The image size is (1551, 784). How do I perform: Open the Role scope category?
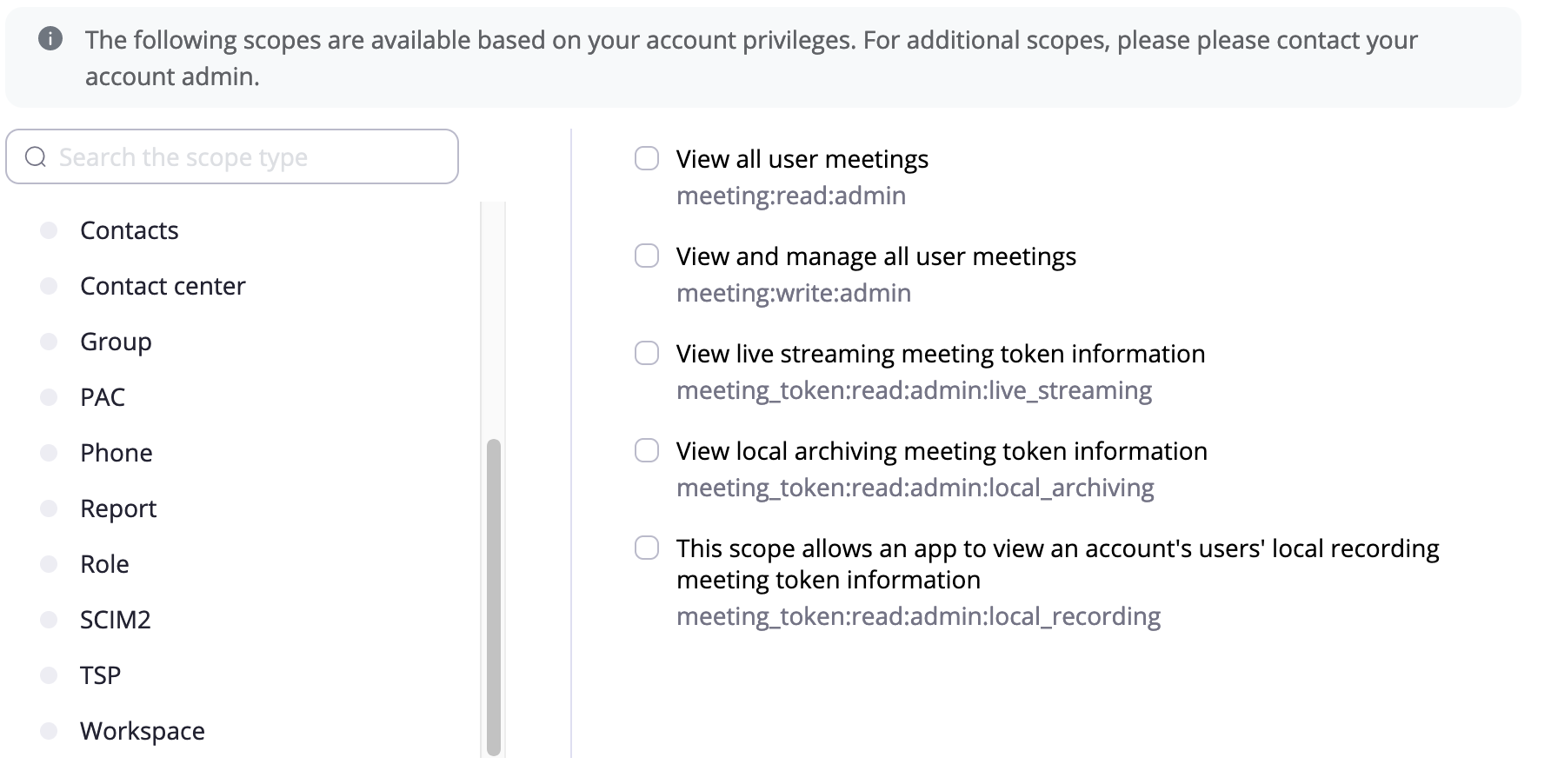104,564
